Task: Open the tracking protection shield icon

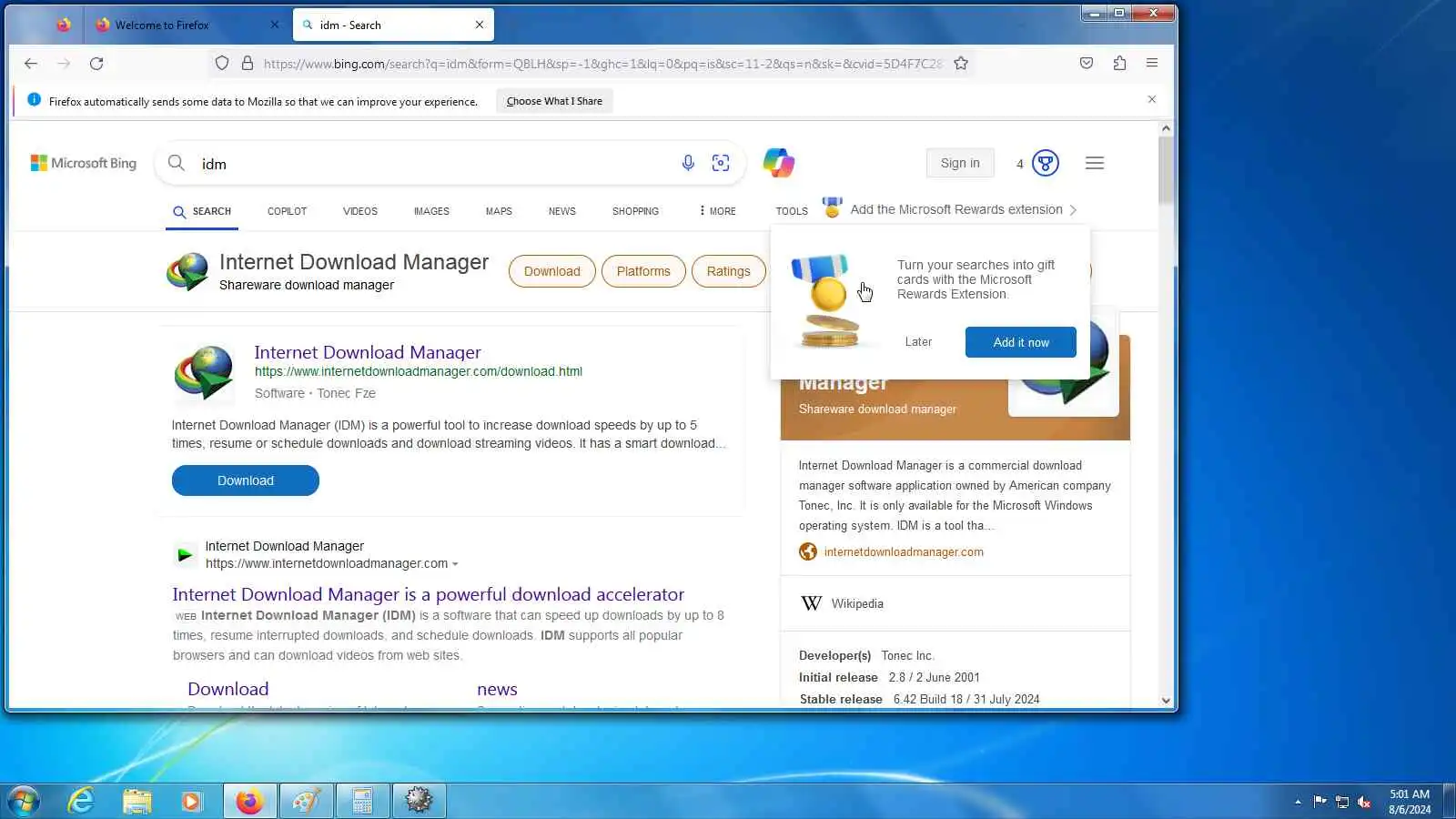Action: (222, 64)
